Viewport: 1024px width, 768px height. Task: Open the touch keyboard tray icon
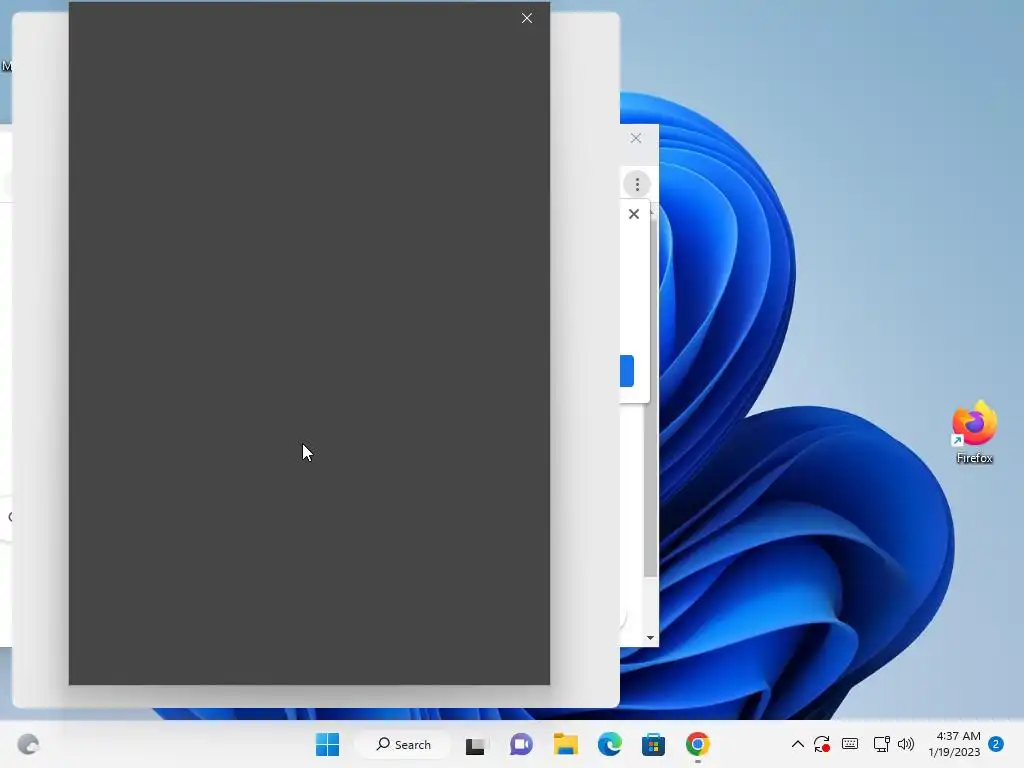850,744
